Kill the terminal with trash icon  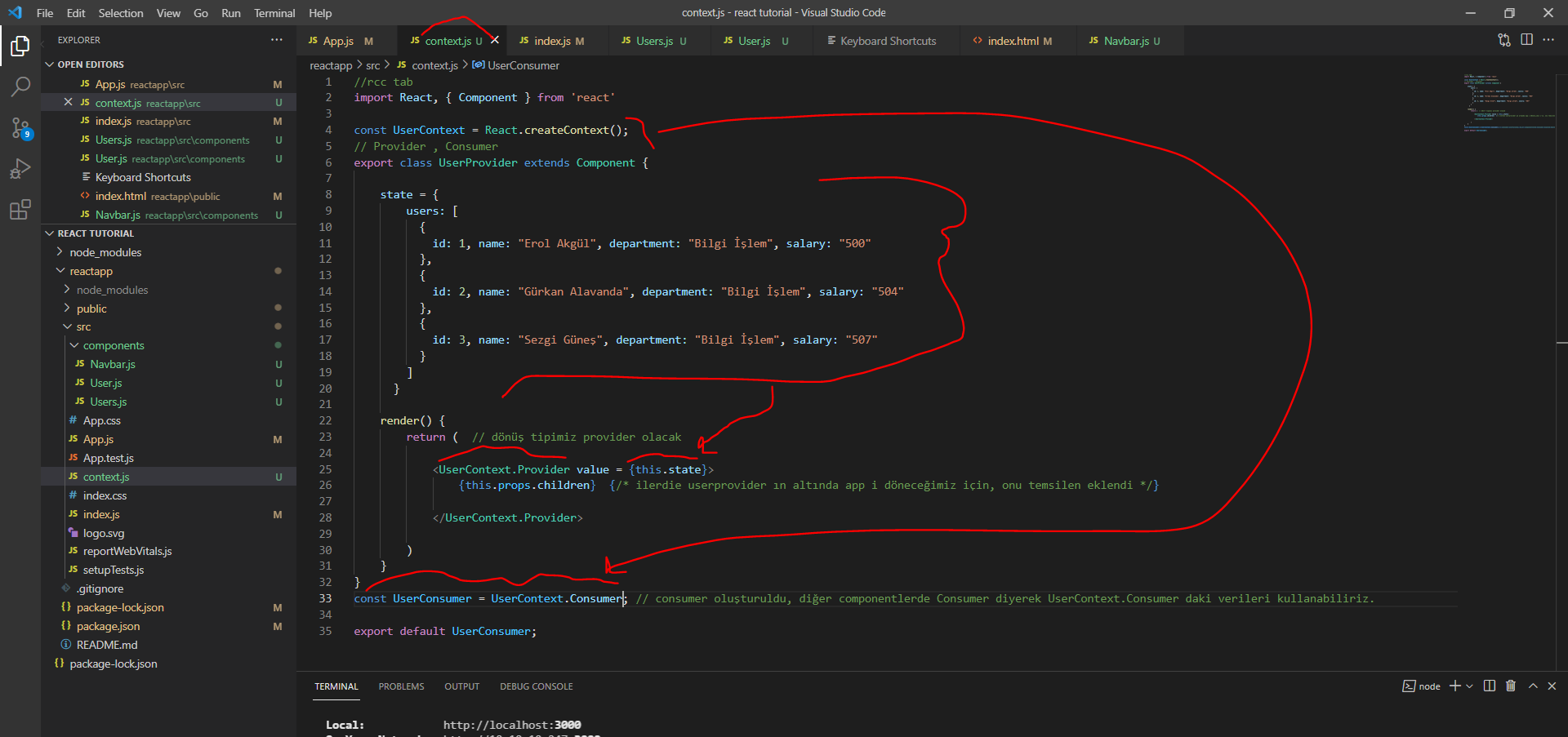(x=1511, y=686)
